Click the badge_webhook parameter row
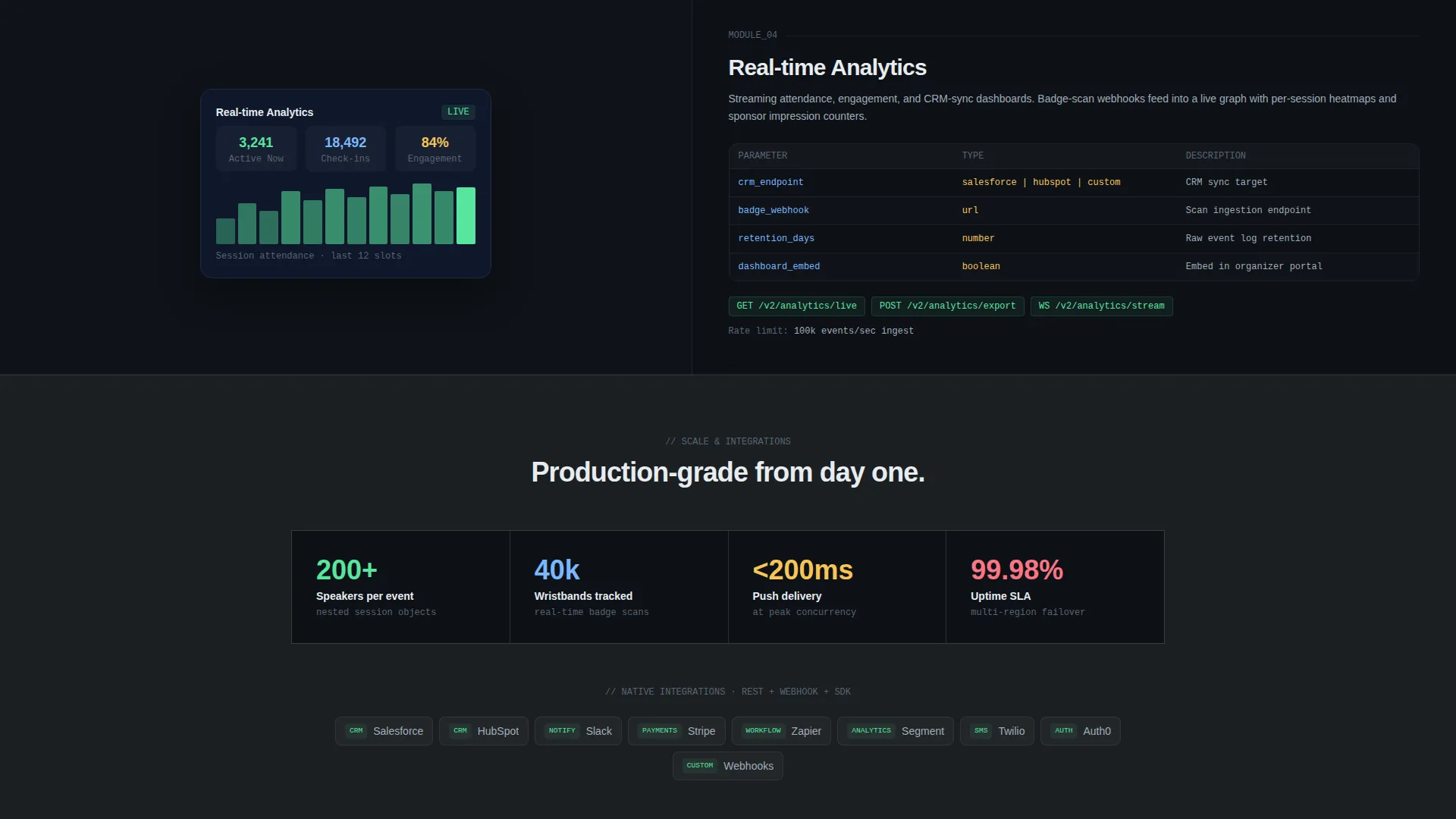The image size is (1456, 819). click(x=1074, y=211)
